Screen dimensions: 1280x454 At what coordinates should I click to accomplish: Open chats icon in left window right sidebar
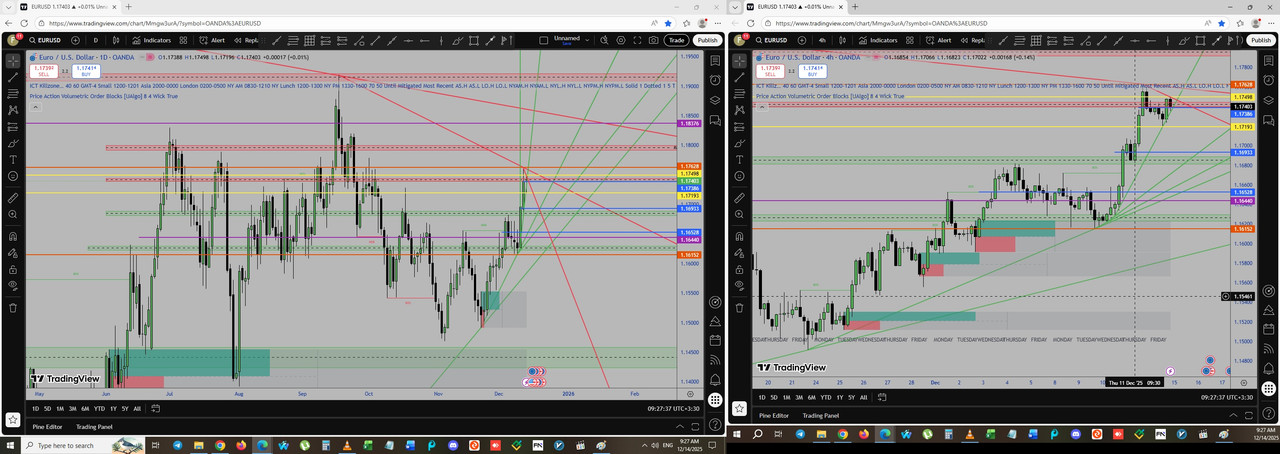pyautogui.click(x=715, y=118)
